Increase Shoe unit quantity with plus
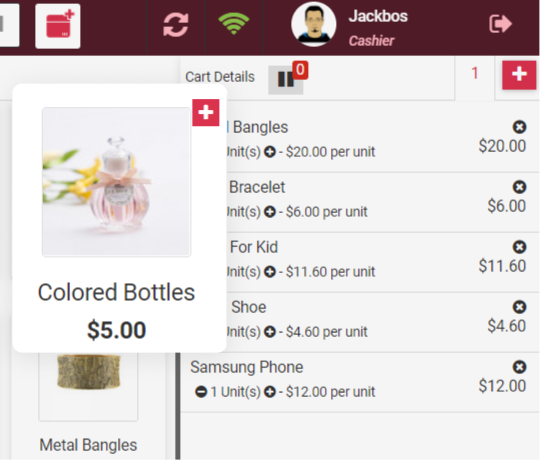The image size is (540, 460). (270, 332)
